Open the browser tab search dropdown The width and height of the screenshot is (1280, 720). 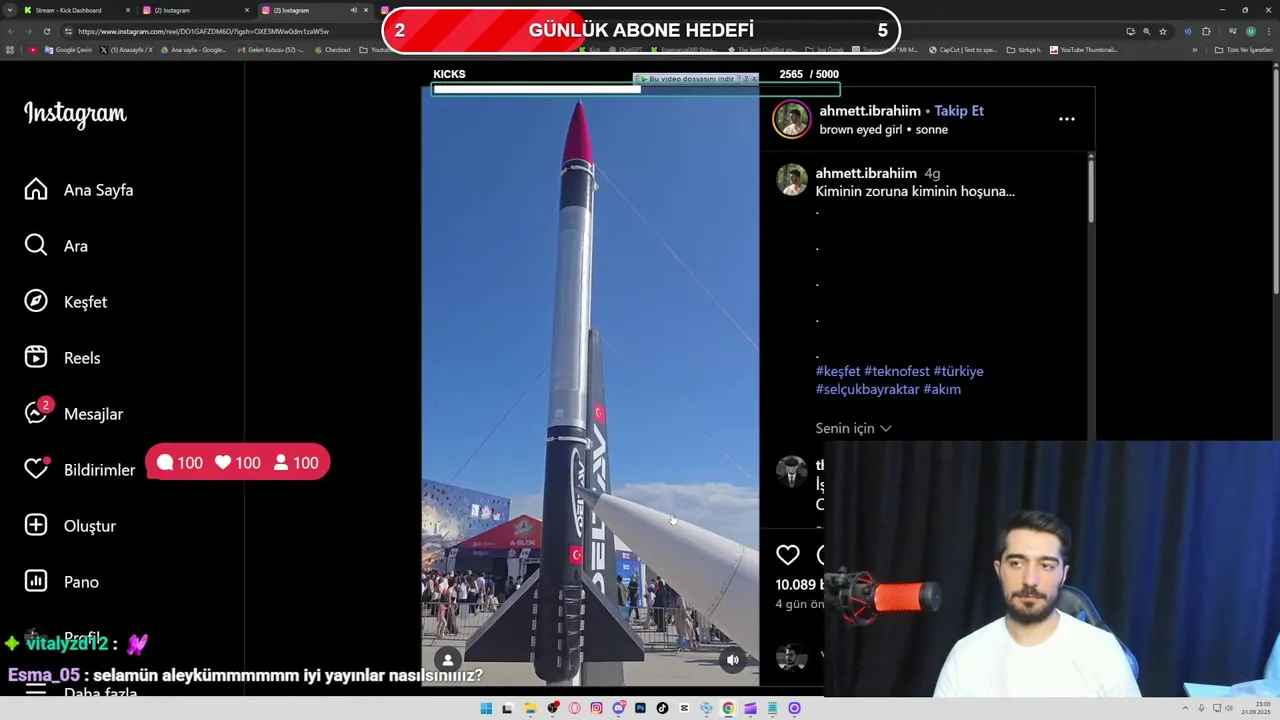pyautogui.click(x=9, y=10)
